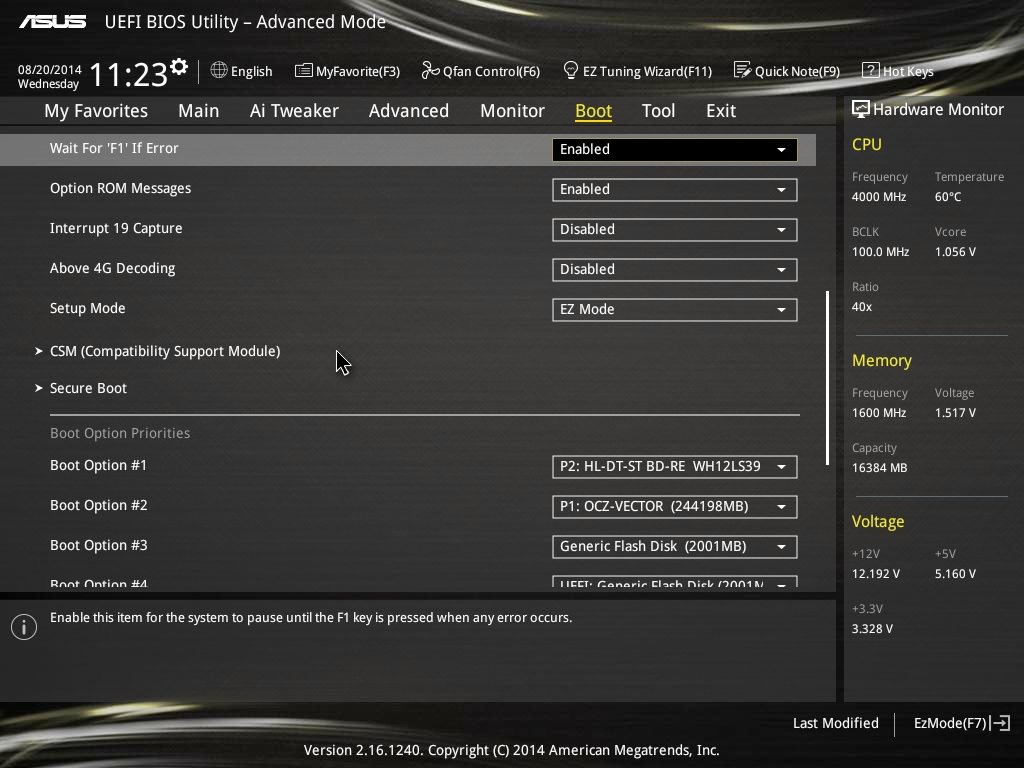
Task: Click the Vcore 1.056 V reading
Action: coord(955,251)
